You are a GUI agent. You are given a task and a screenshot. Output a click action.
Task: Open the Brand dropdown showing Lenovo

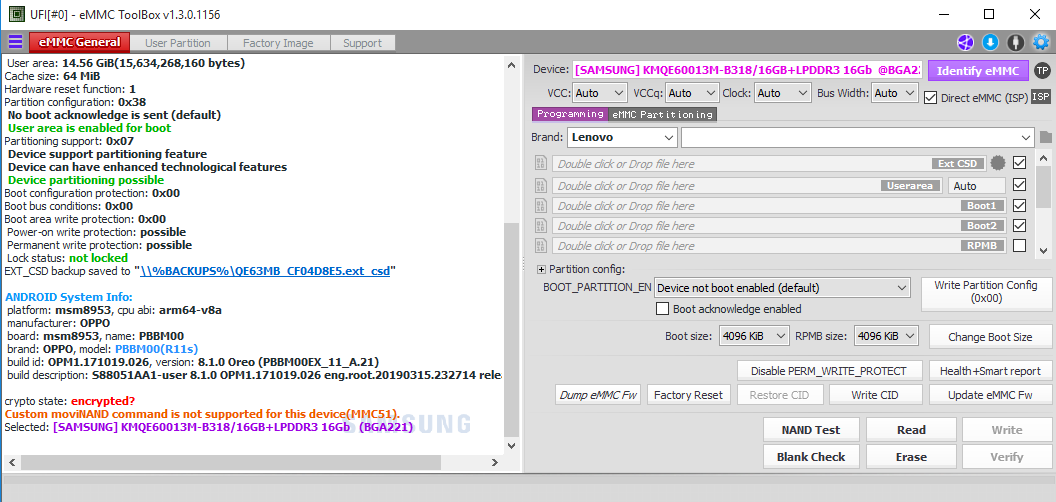click(622, 137)
